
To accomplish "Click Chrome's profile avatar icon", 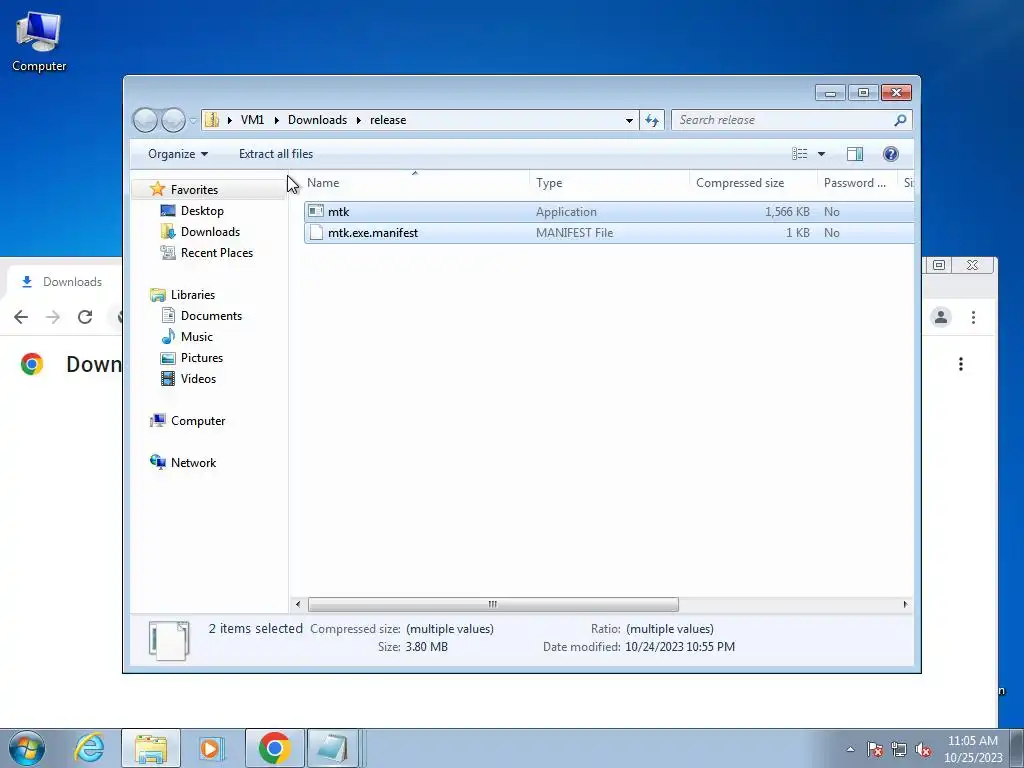I will point(940,317).
